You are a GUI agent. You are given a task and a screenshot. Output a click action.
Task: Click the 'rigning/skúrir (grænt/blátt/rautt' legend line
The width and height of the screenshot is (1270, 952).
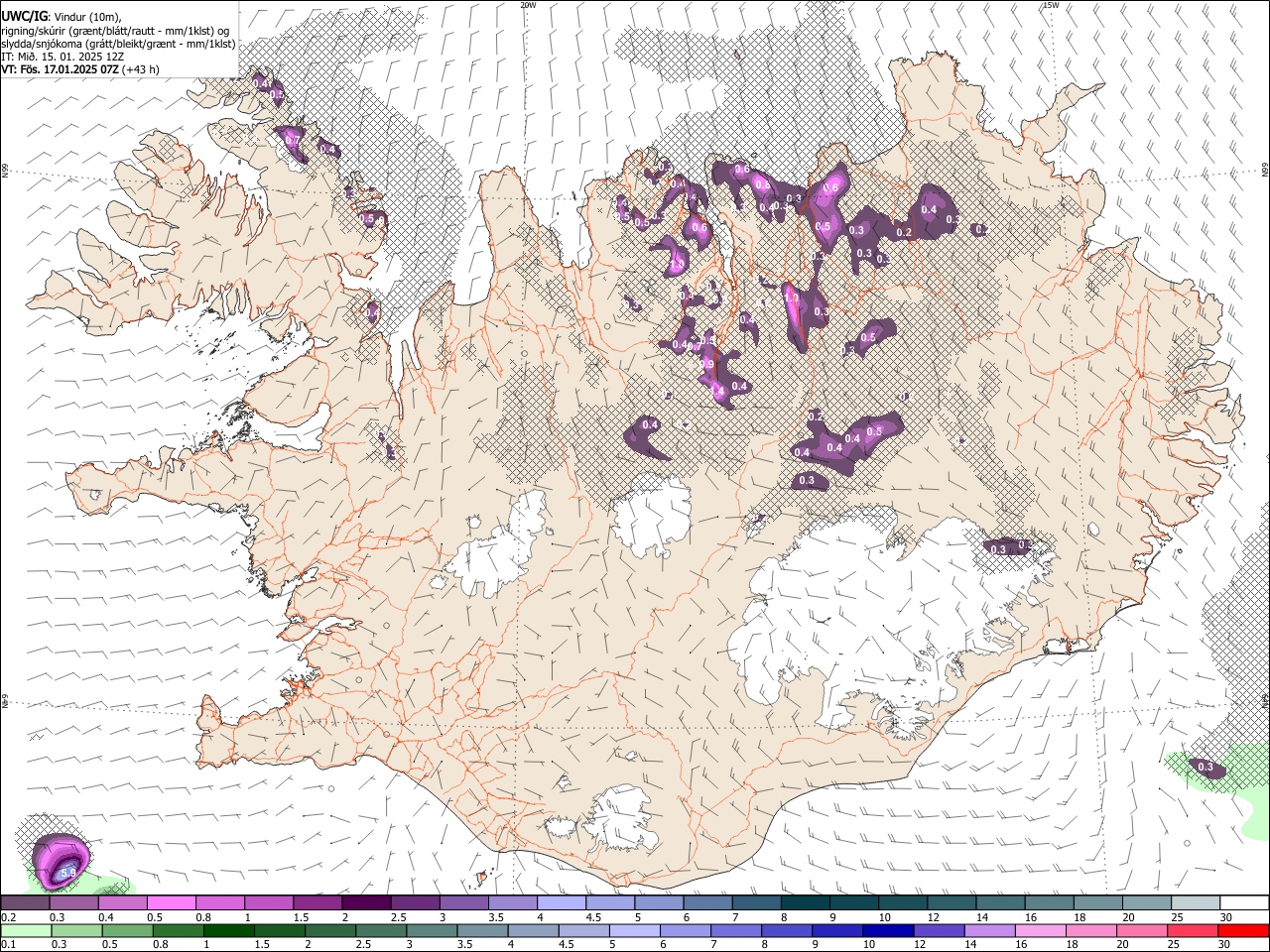click(115, 31)
